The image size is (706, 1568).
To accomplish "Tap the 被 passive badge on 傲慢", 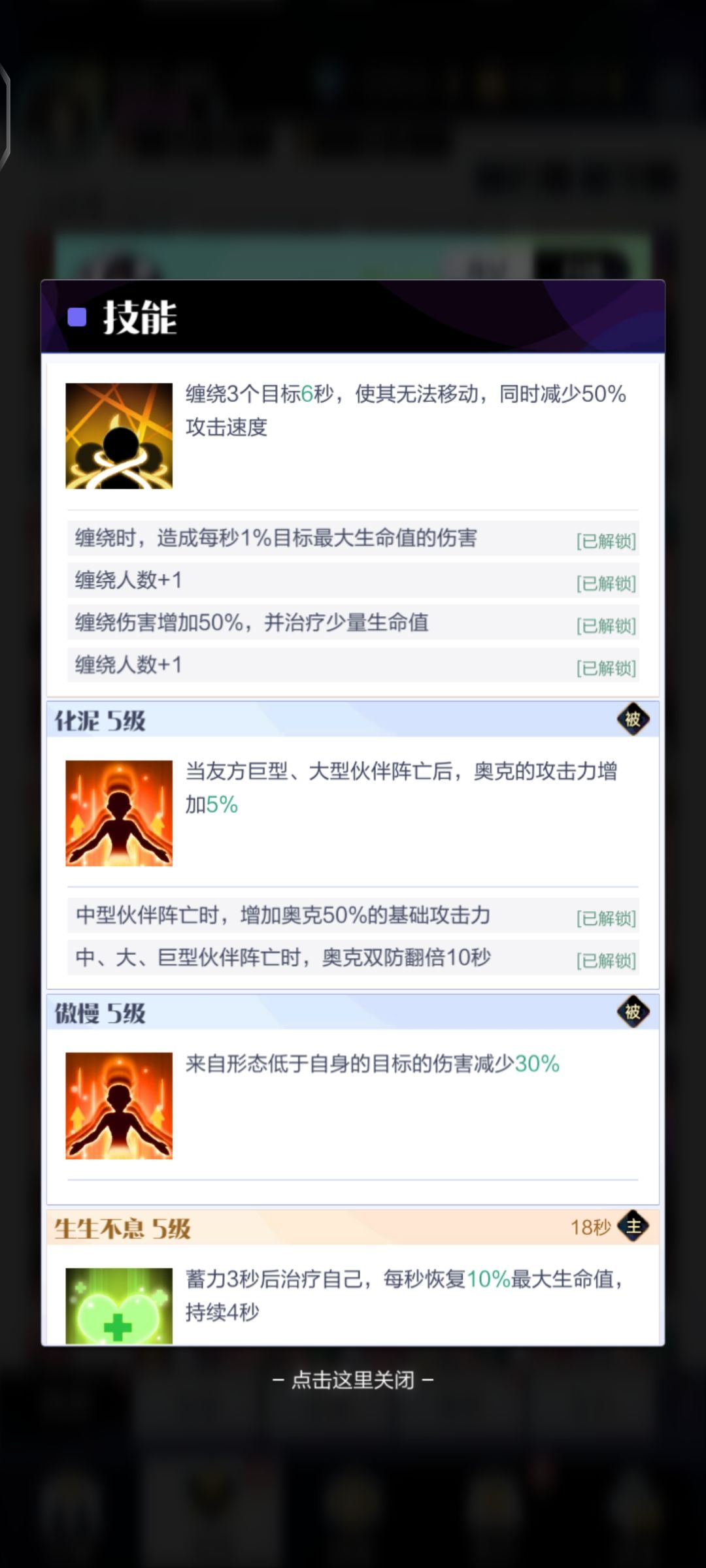I will pos(633,1011).
